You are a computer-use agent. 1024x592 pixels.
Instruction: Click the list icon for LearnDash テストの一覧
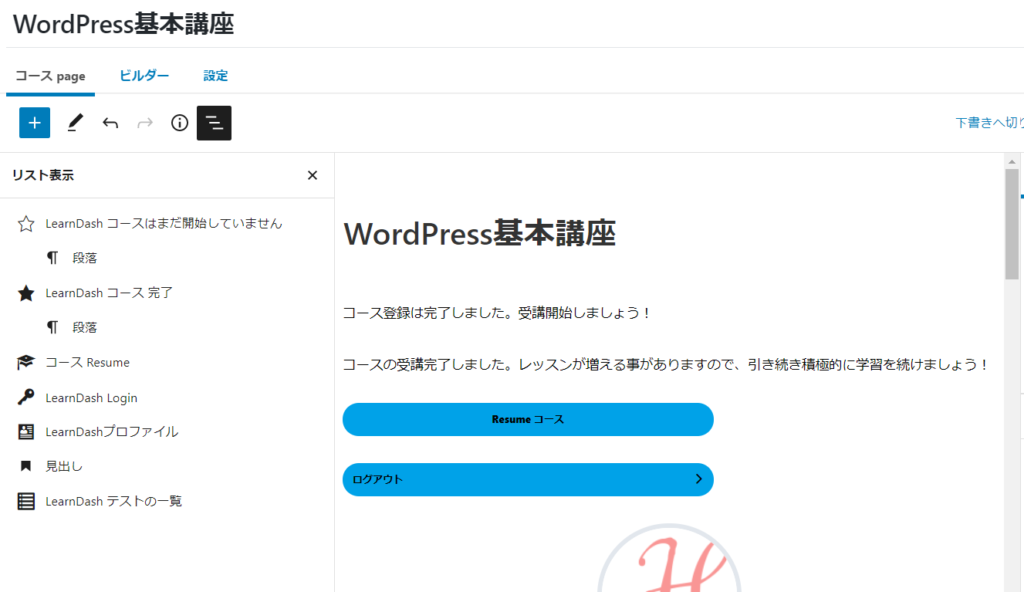coord(26,501)
